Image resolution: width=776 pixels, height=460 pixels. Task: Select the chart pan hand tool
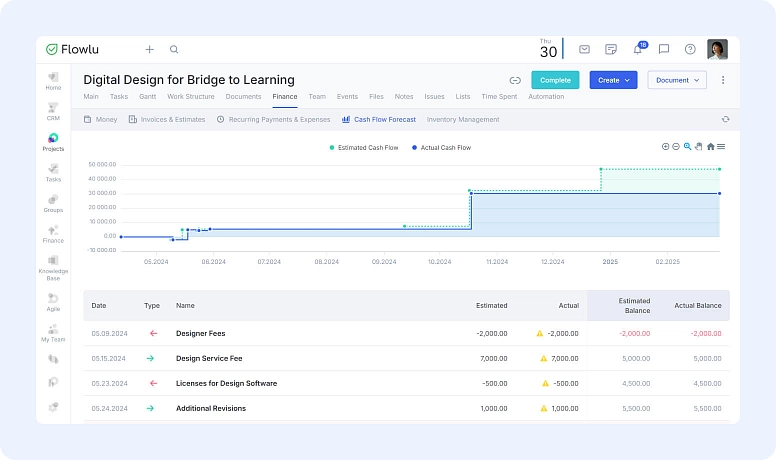click(699, 147)
